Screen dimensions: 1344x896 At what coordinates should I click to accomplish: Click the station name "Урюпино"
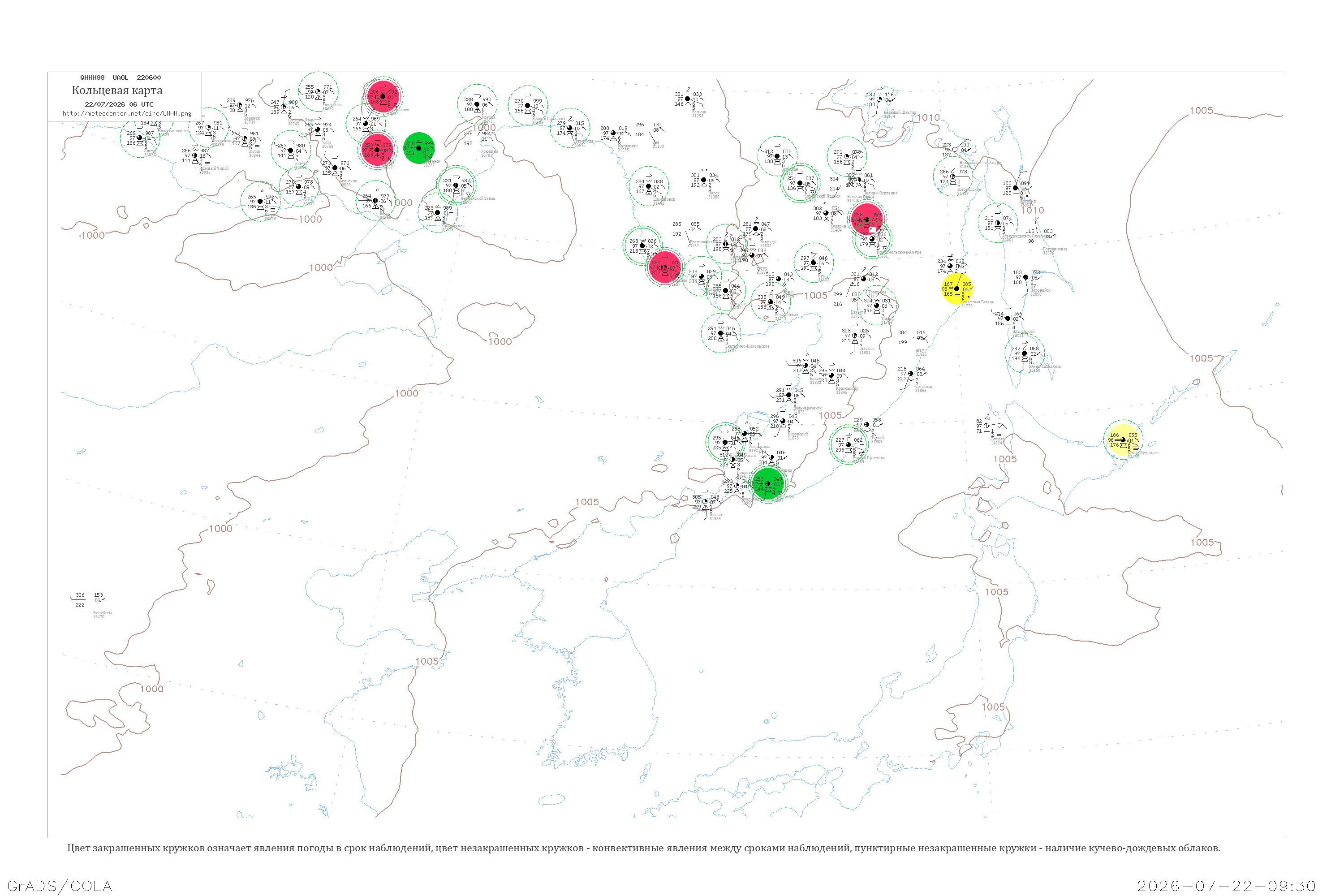(489, 151)
